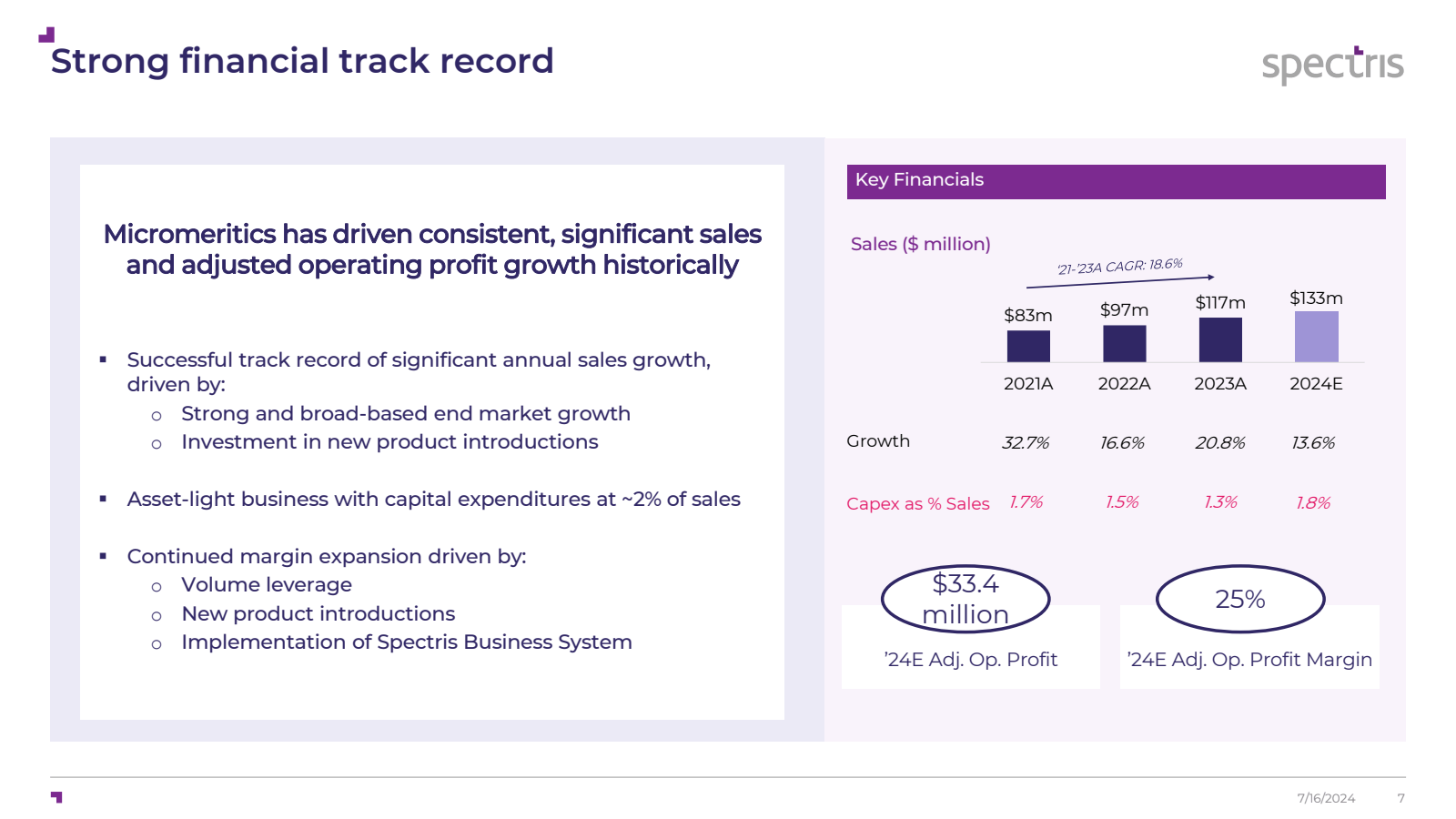
Task: Click the ''21-'23A CAGR: 18.6%' annotation
Action: coord(1120,266)
